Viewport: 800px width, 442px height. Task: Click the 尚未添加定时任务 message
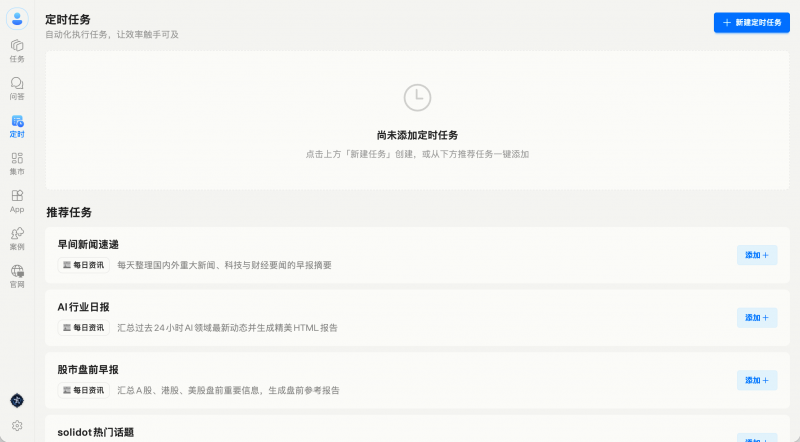click(x=417, y=135)
